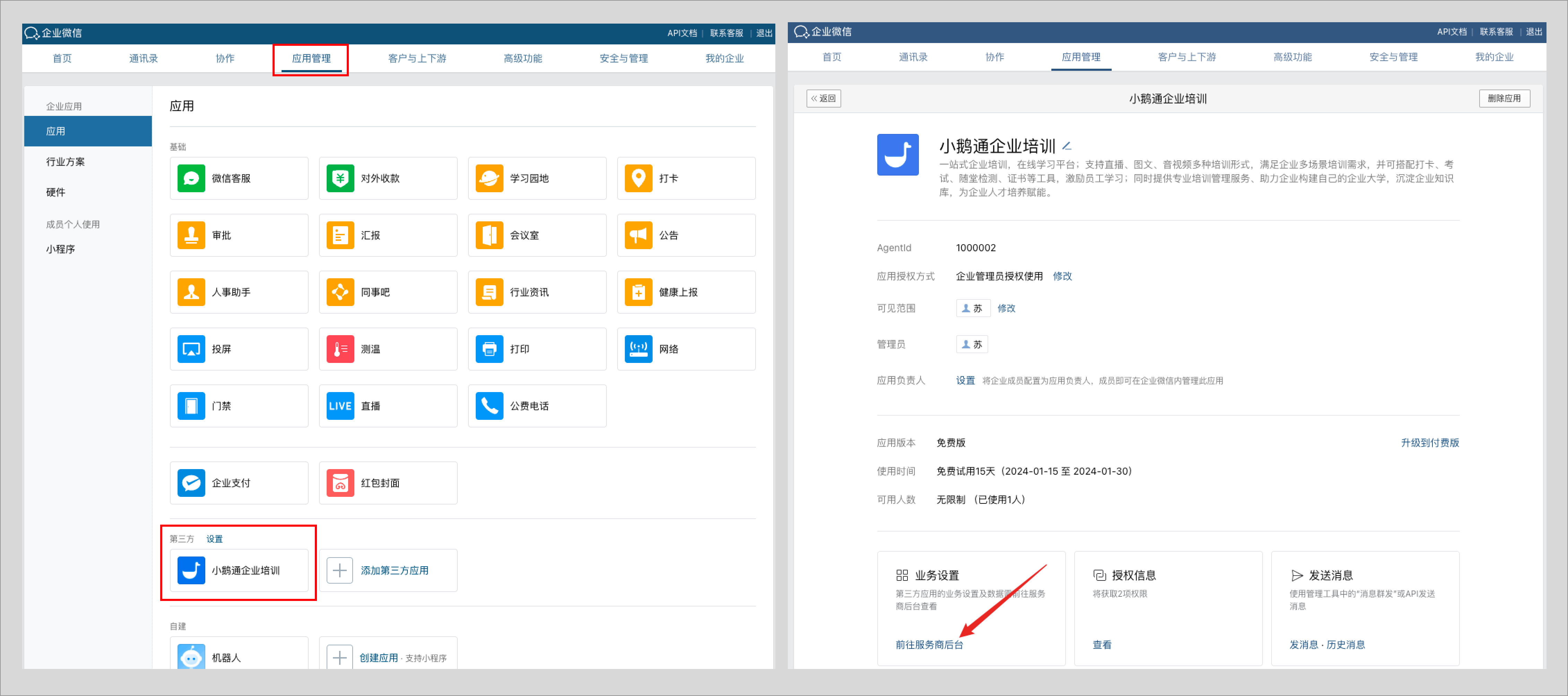Open the 对外收款 app icon
Screen dimensions: 1568x696
(340, 178)
